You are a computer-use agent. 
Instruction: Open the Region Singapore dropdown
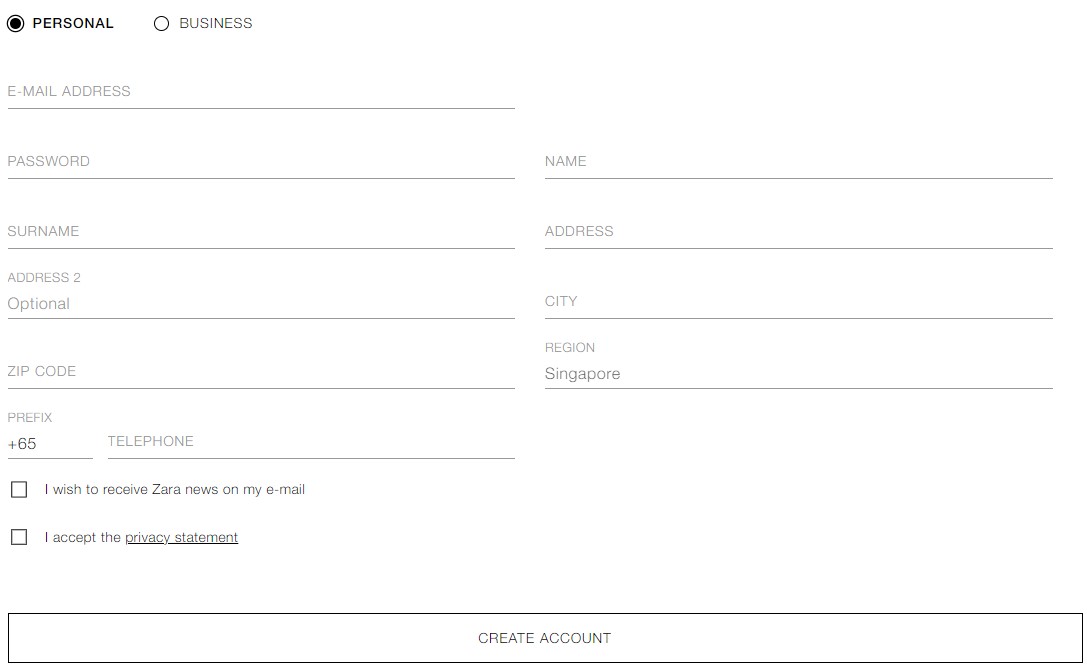pyautogui.click(x=798, y=373)
